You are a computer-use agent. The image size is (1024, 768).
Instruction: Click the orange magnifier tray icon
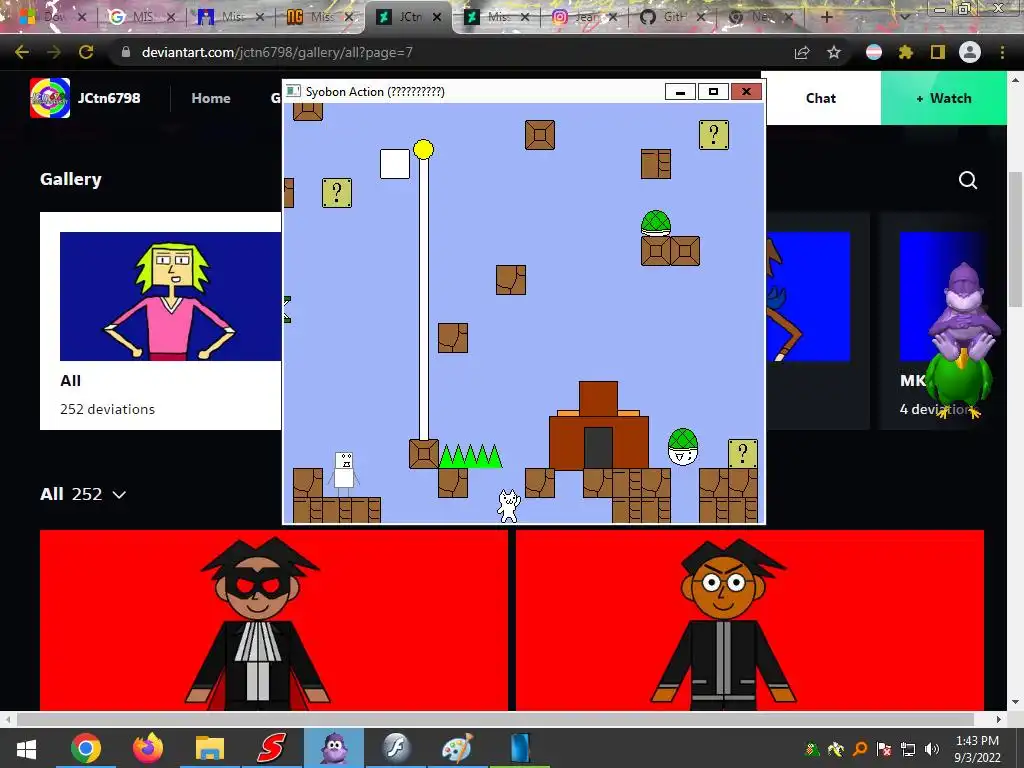point(860,749)
